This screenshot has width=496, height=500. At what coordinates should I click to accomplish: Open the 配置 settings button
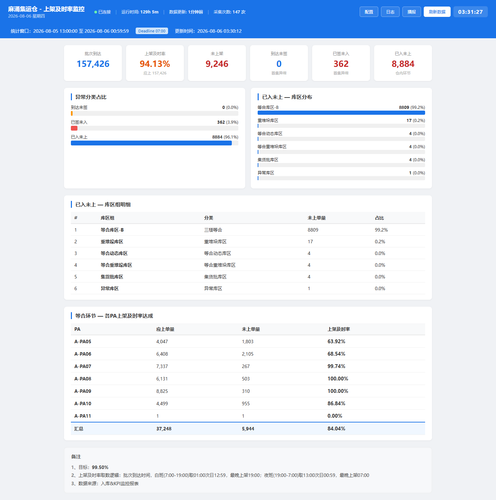pos(369,12)
